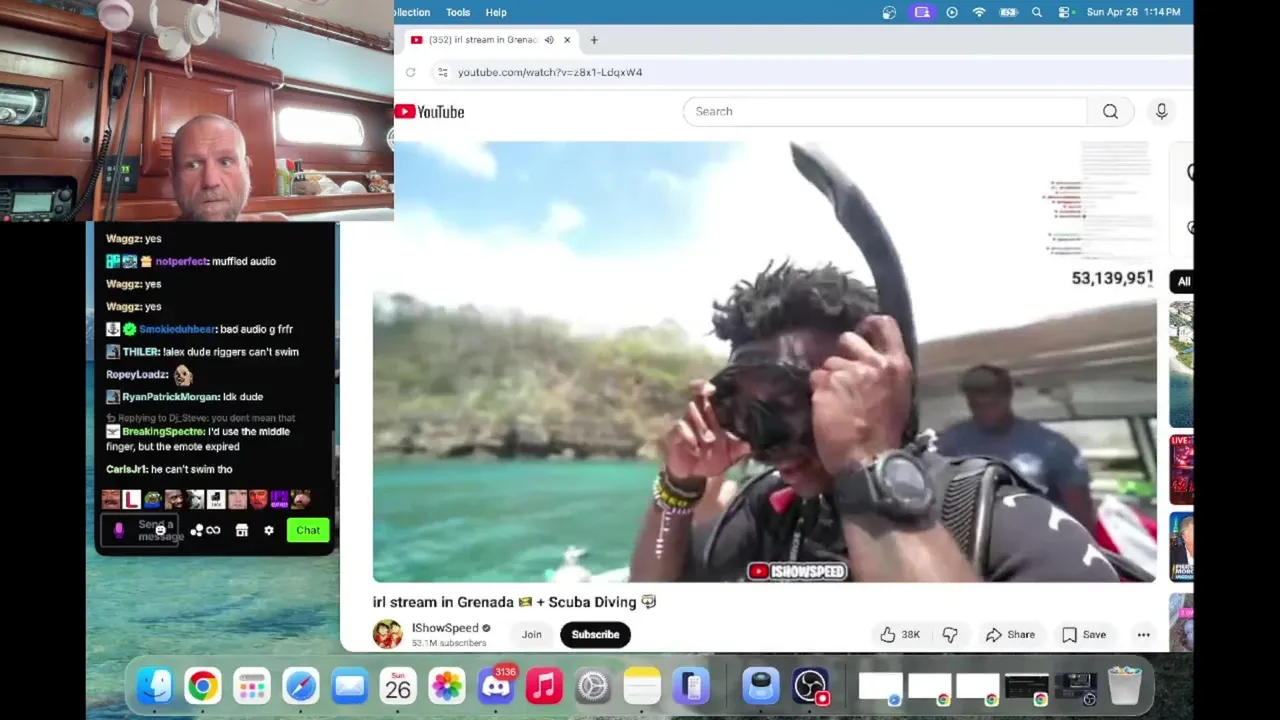Reload the page in Chrome

pyautogui.click(x=410, y=72)
